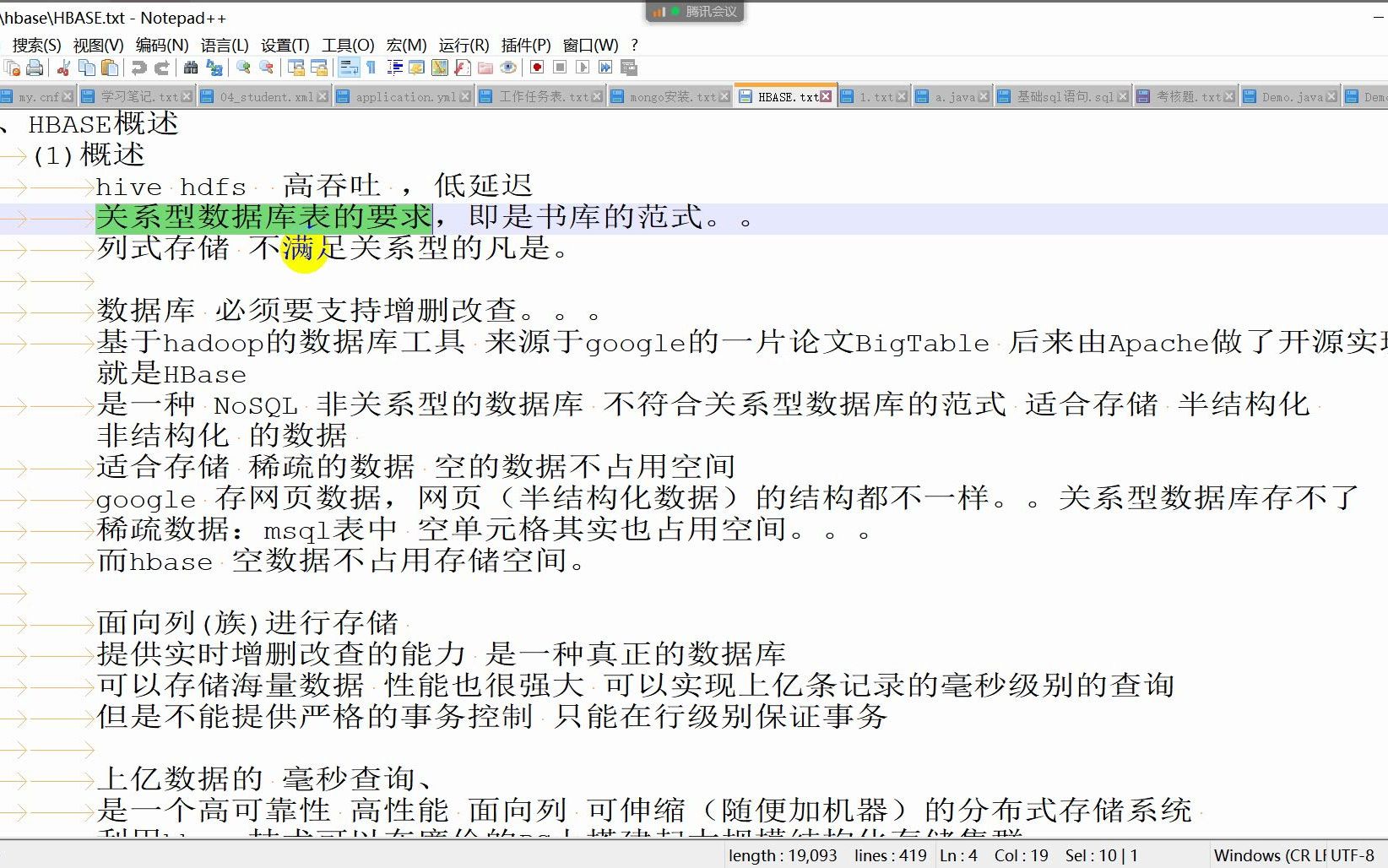The width and height of the screenshot is (1388, 868).
Task: Close the 考核题.txt tab
Action: (x=1229, y=97)
